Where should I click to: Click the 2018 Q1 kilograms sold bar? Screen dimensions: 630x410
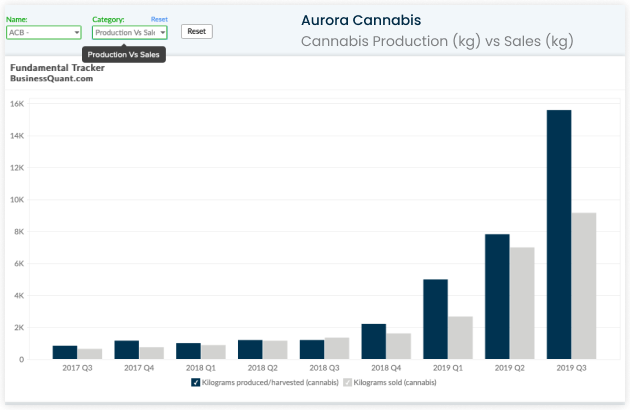tap(213, 352)
